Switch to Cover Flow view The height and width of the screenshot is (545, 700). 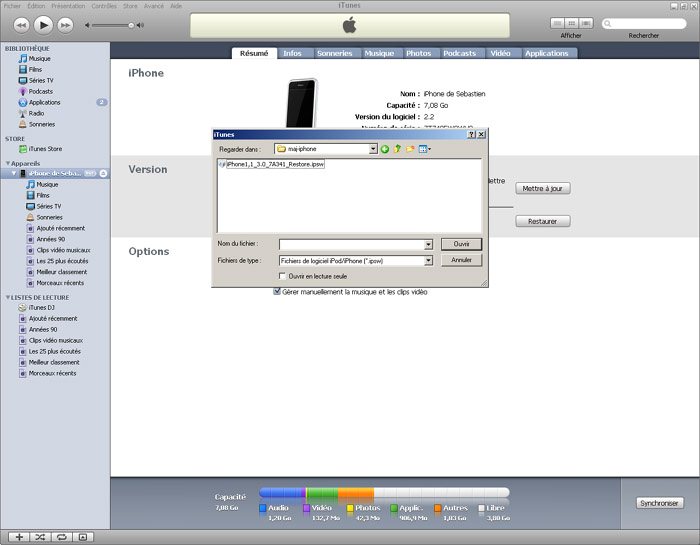[586, 23]
